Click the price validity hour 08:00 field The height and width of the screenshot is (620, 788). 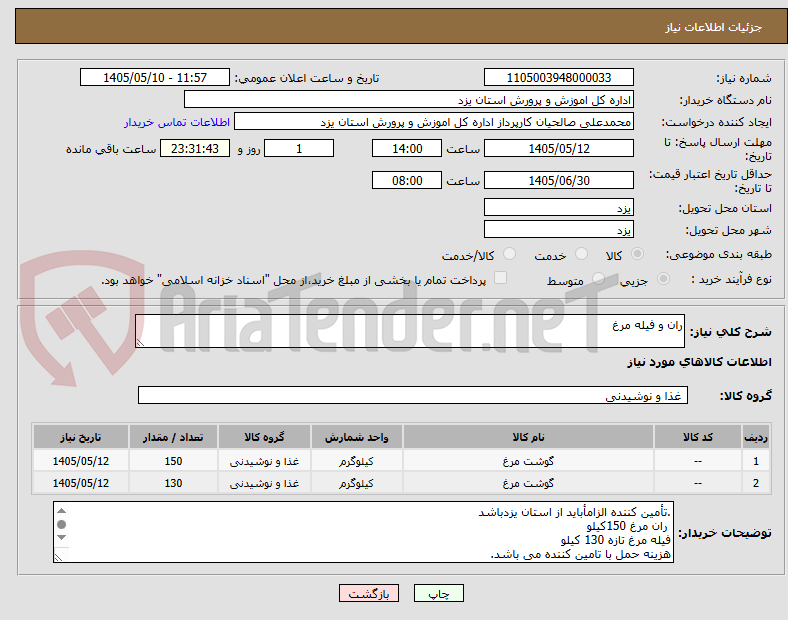pos(407,180)
